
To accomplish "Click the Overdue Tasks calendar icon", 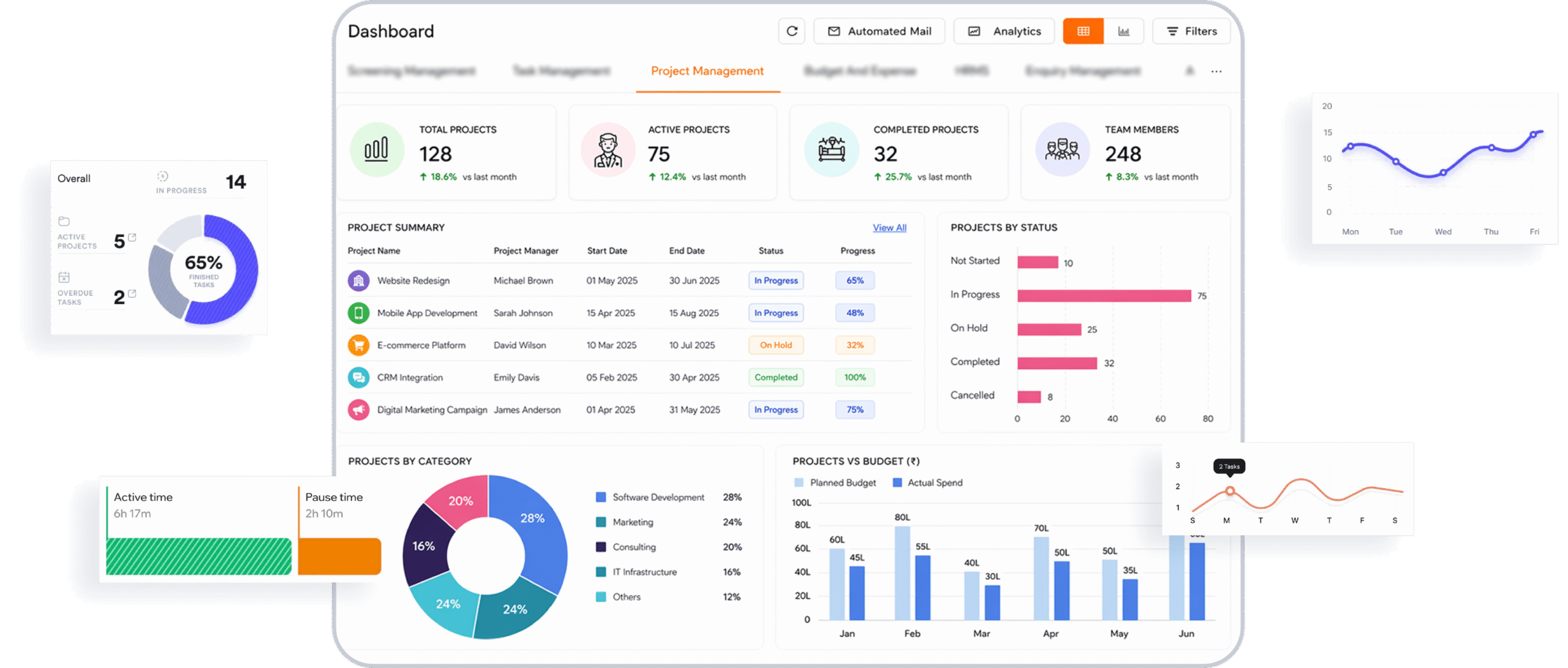I will coord(64,277).
